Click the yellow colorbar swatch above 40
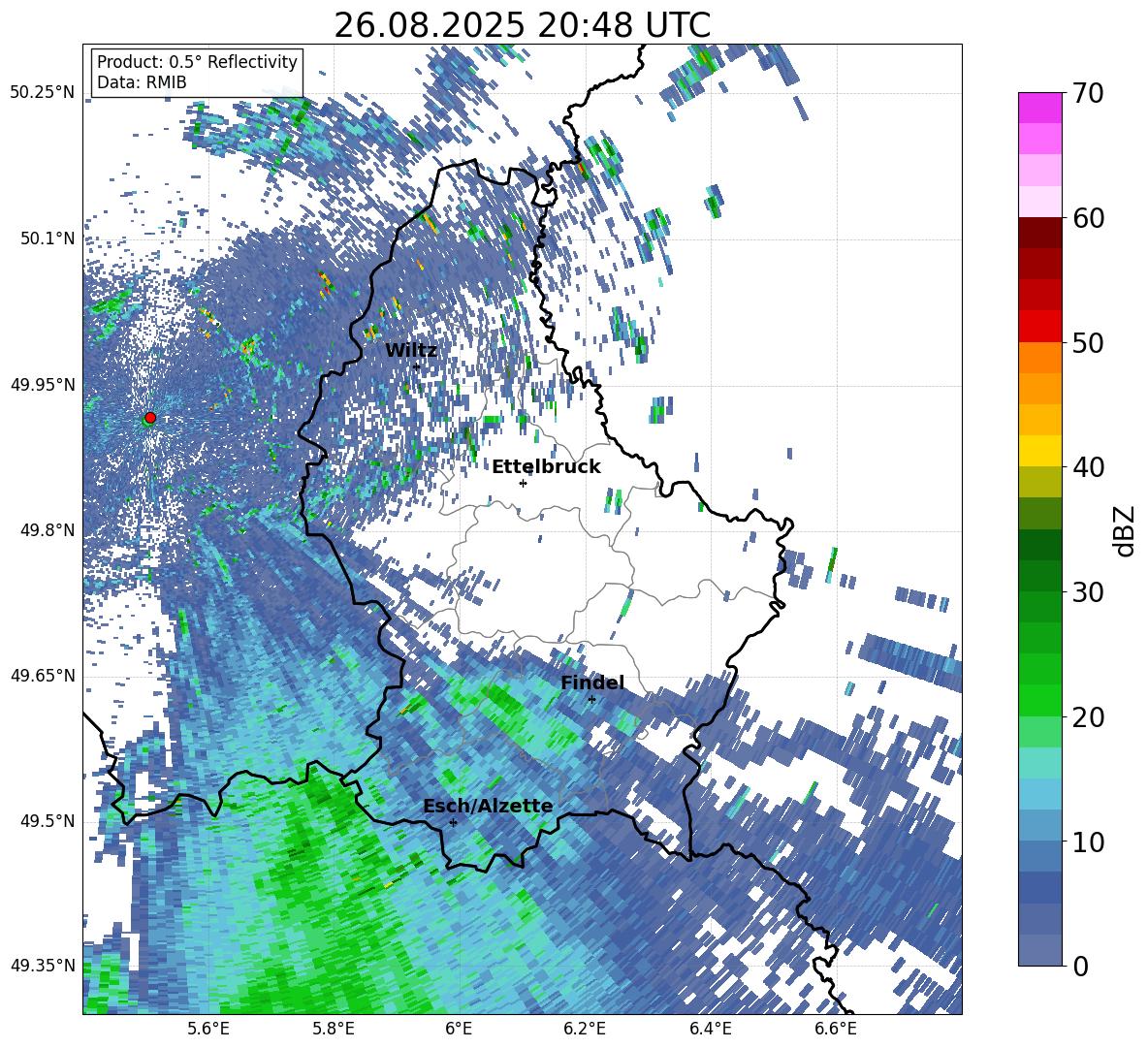 [x=1039, y=451]
